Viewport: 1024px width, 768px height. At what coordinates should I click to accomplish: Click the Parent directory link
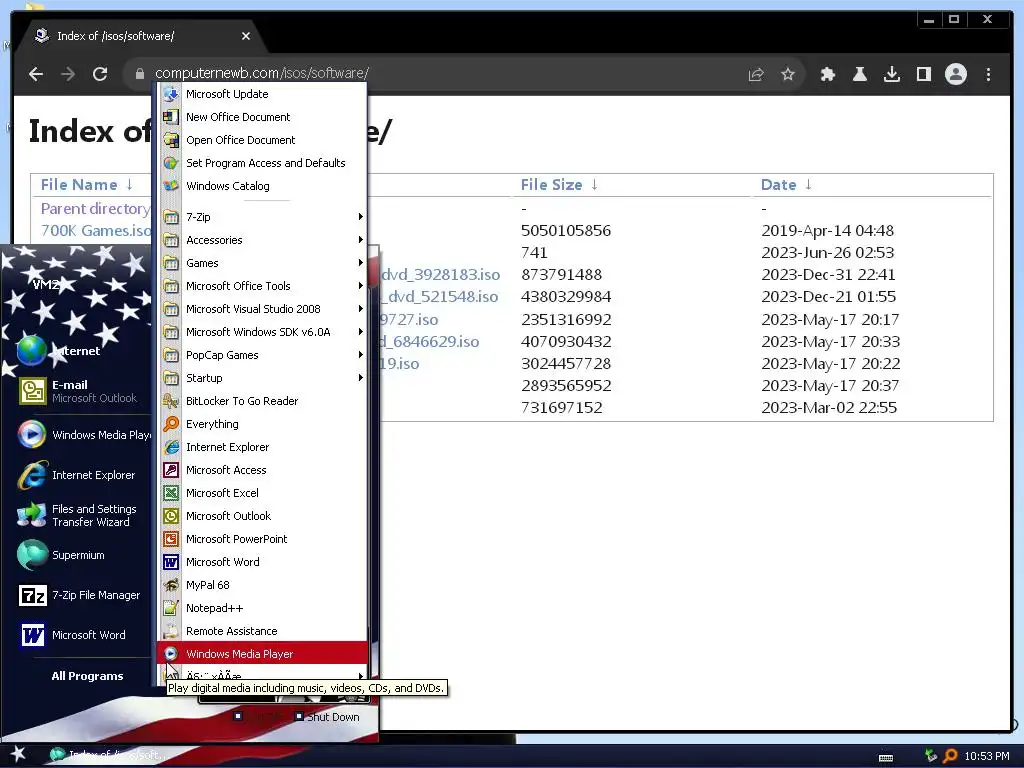pyautogui.click(x=95, y=208)
